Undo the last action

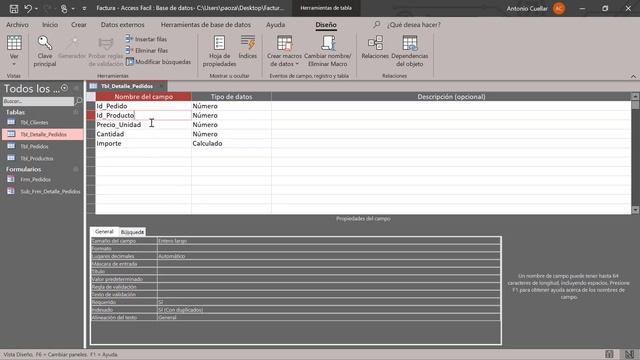coord(28,8)
